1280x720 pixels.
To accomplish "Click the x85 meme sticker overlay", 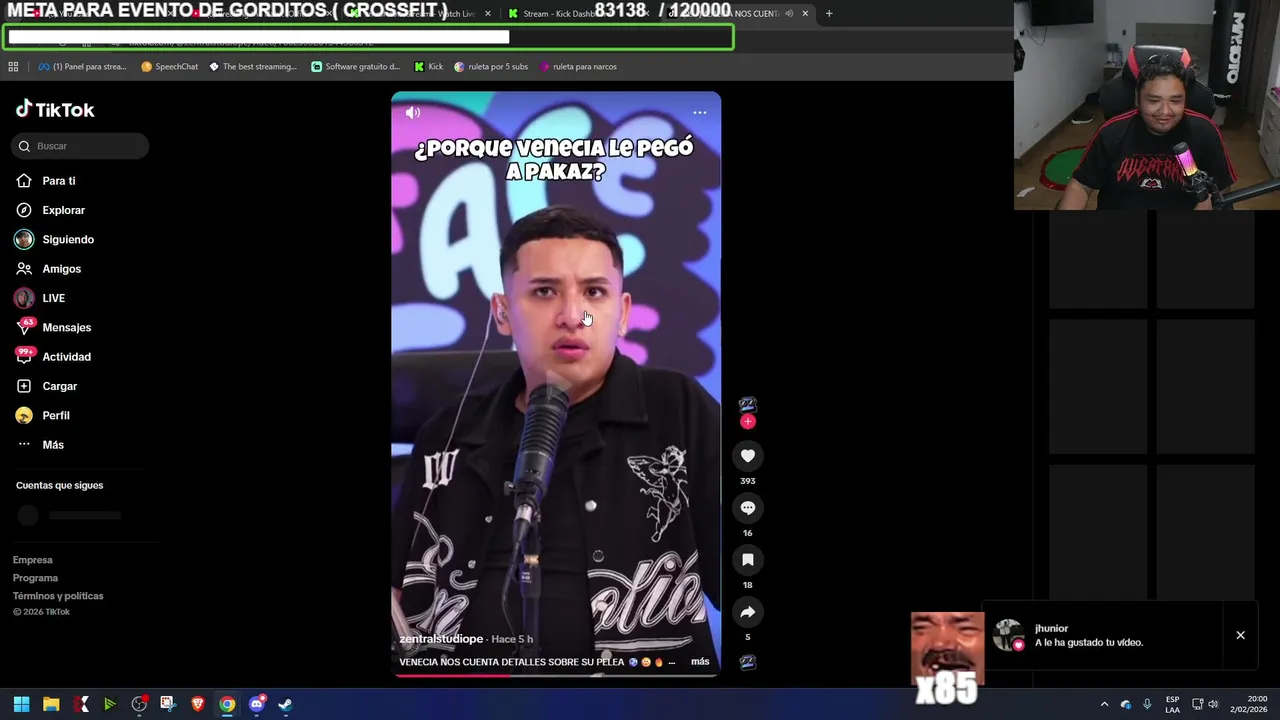I will pos(947,657).
